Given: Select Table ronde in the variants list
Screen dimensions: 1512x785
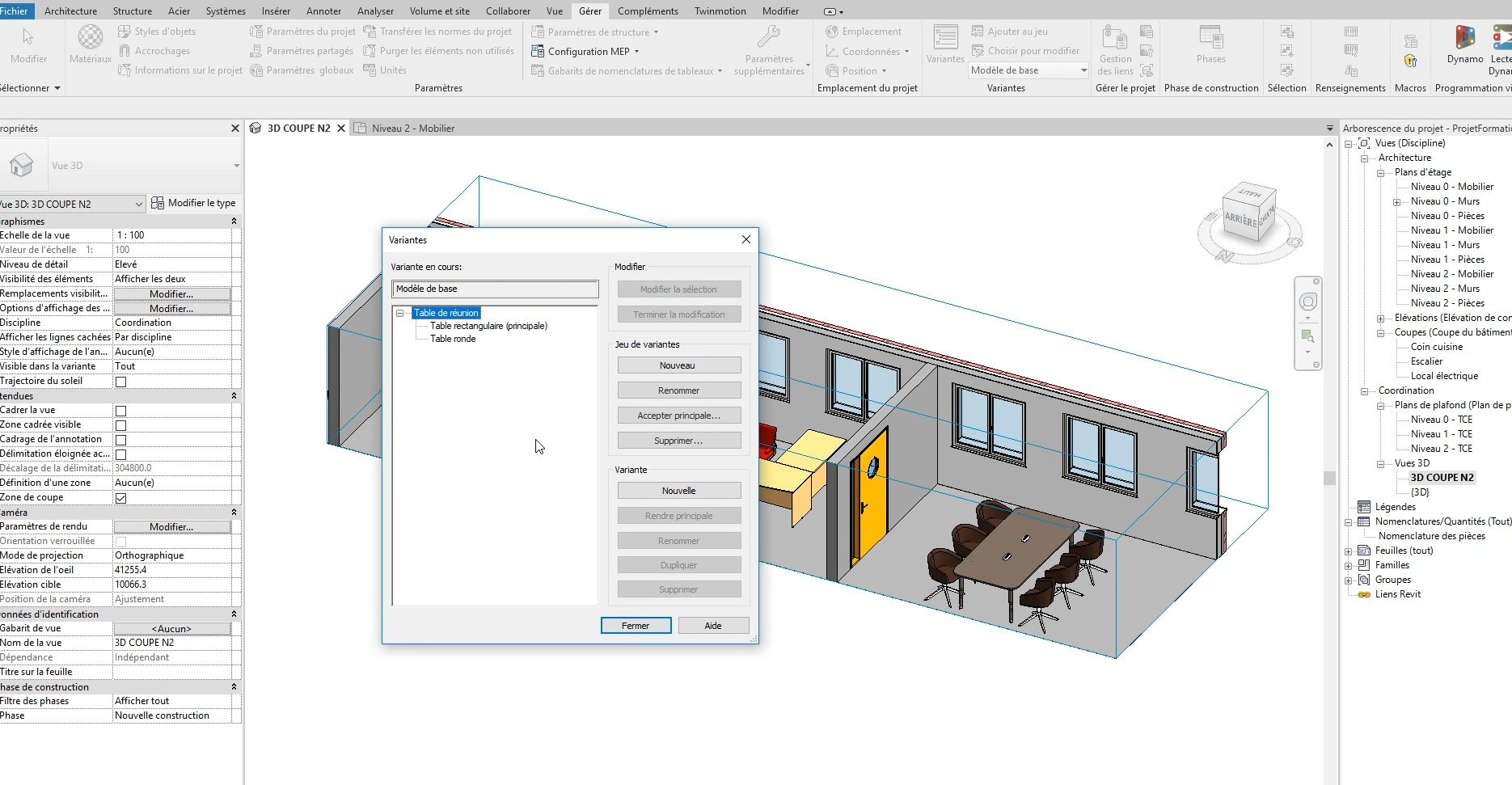Looking at the screenshot, I should pyautogui.click(x=453, y=339).
